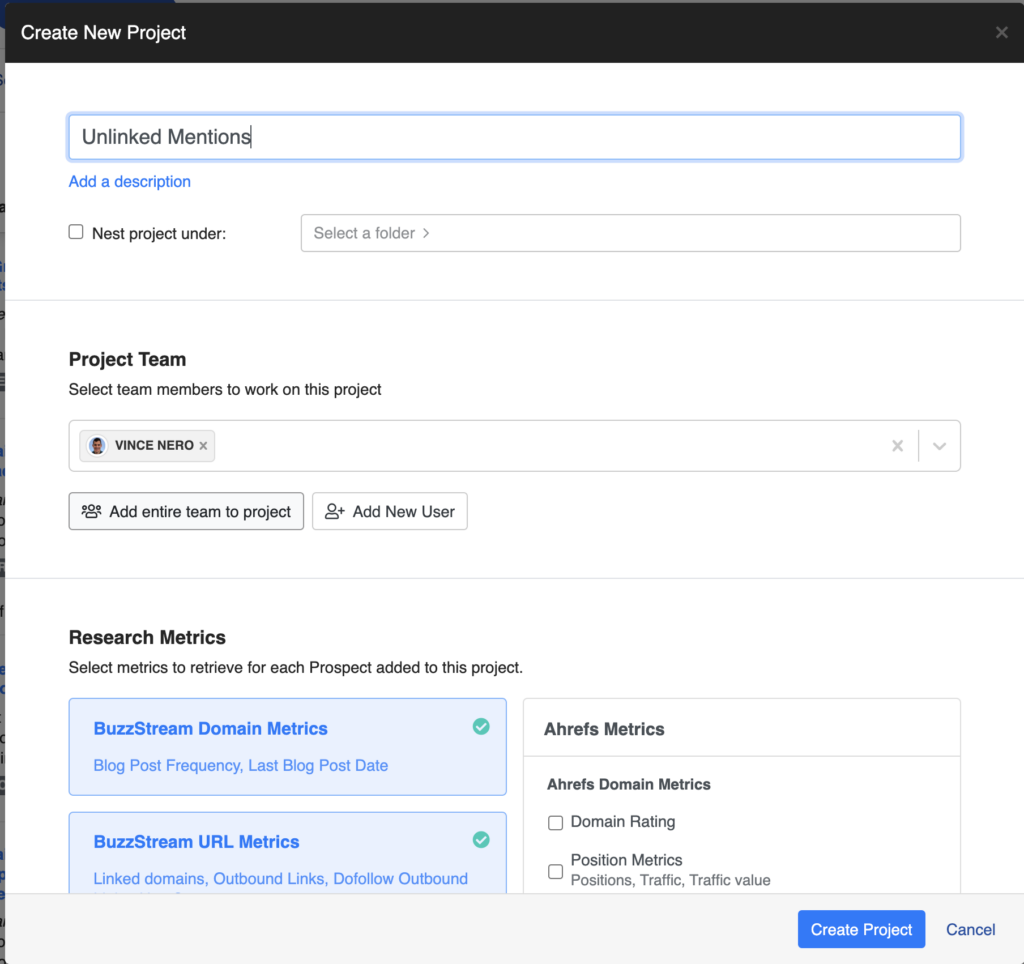
Task: Click the Add a description link
Action: 130,181
